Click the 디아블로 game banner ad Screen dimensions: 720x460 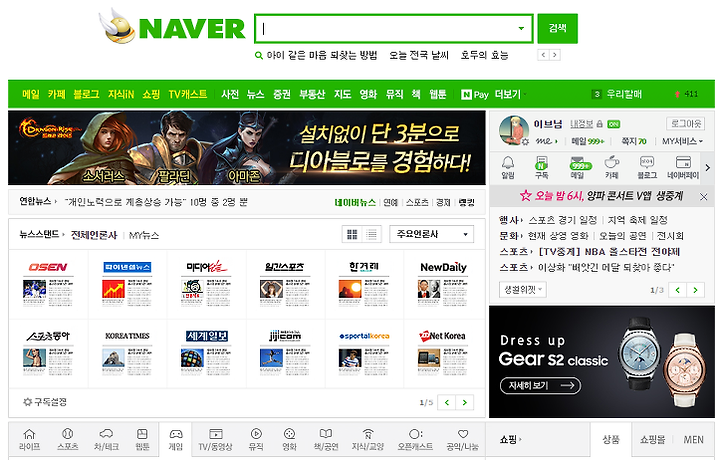coord(247,147)
